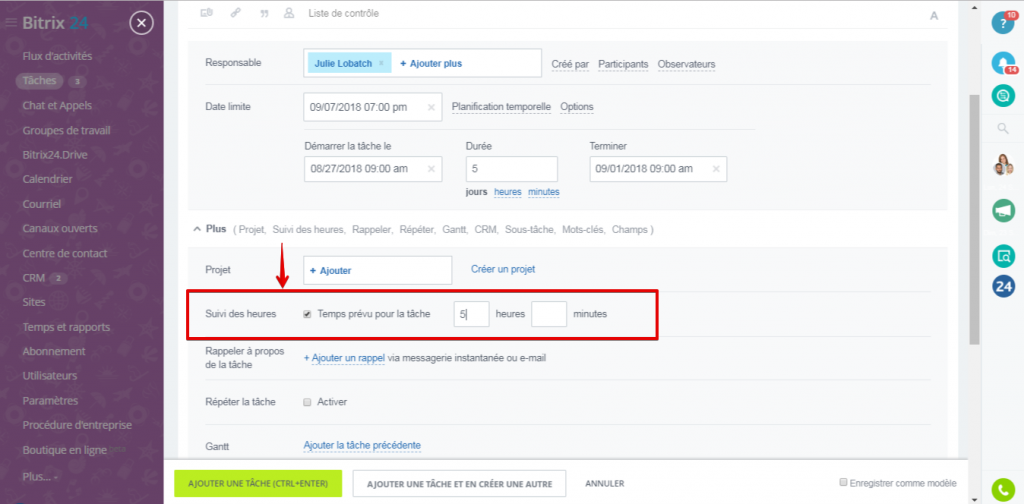Click the page vertical scrollbar thumb
This screenshot has height=504, width=1024.
974,219
